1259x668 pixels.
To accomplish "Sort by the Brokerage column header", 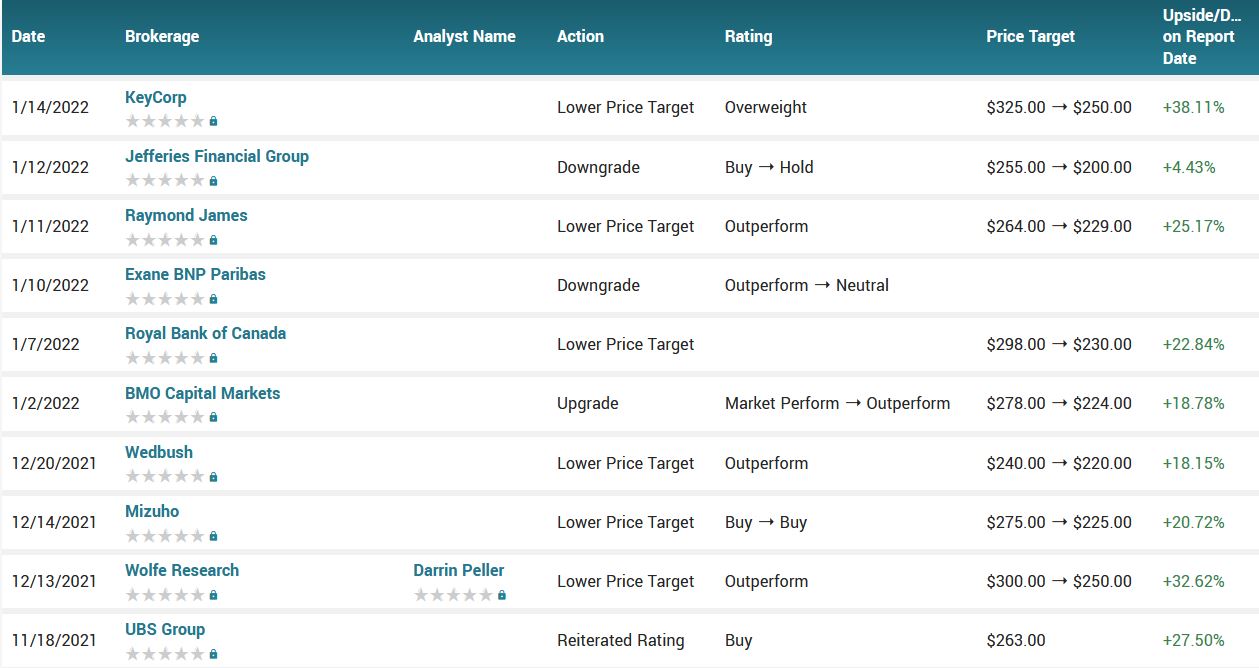I will [162, 36].
